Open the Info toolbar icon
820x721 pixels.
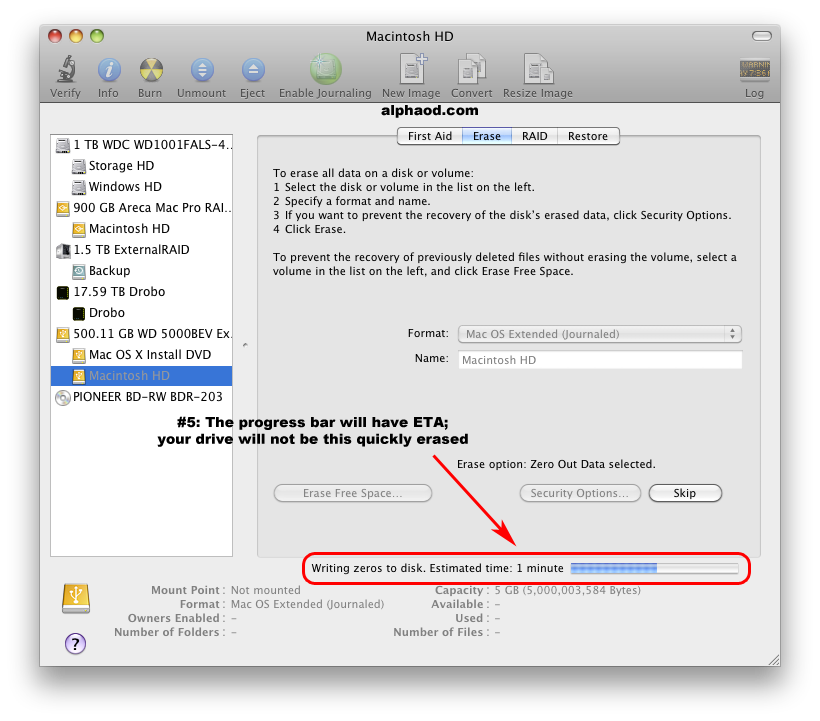[109, 70]
